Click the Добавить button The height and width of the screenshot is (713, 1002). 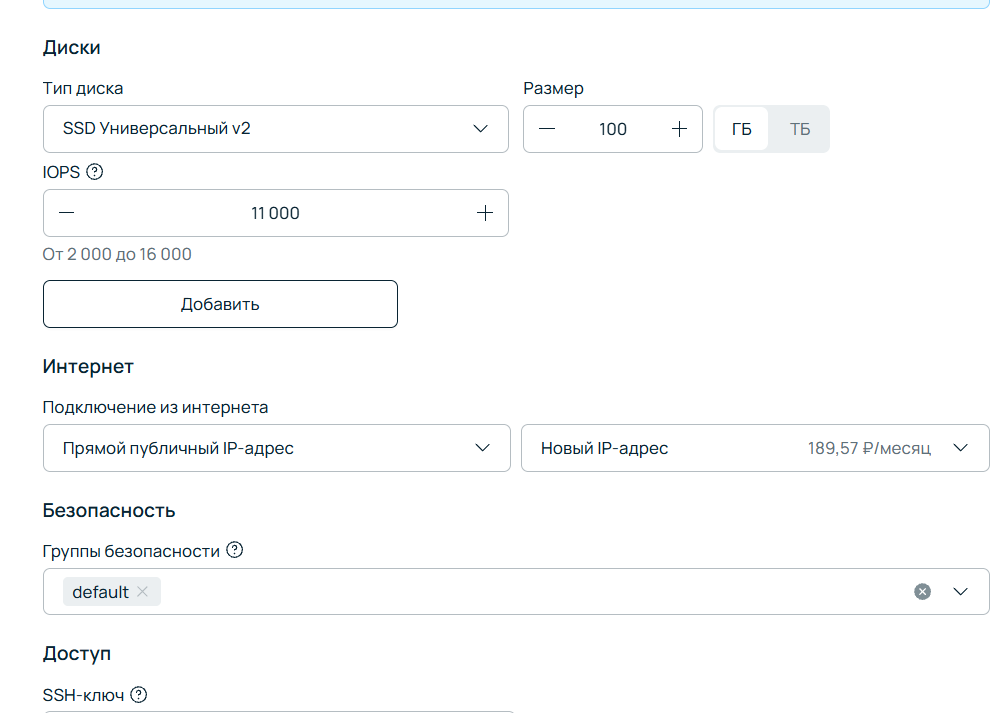220,304
